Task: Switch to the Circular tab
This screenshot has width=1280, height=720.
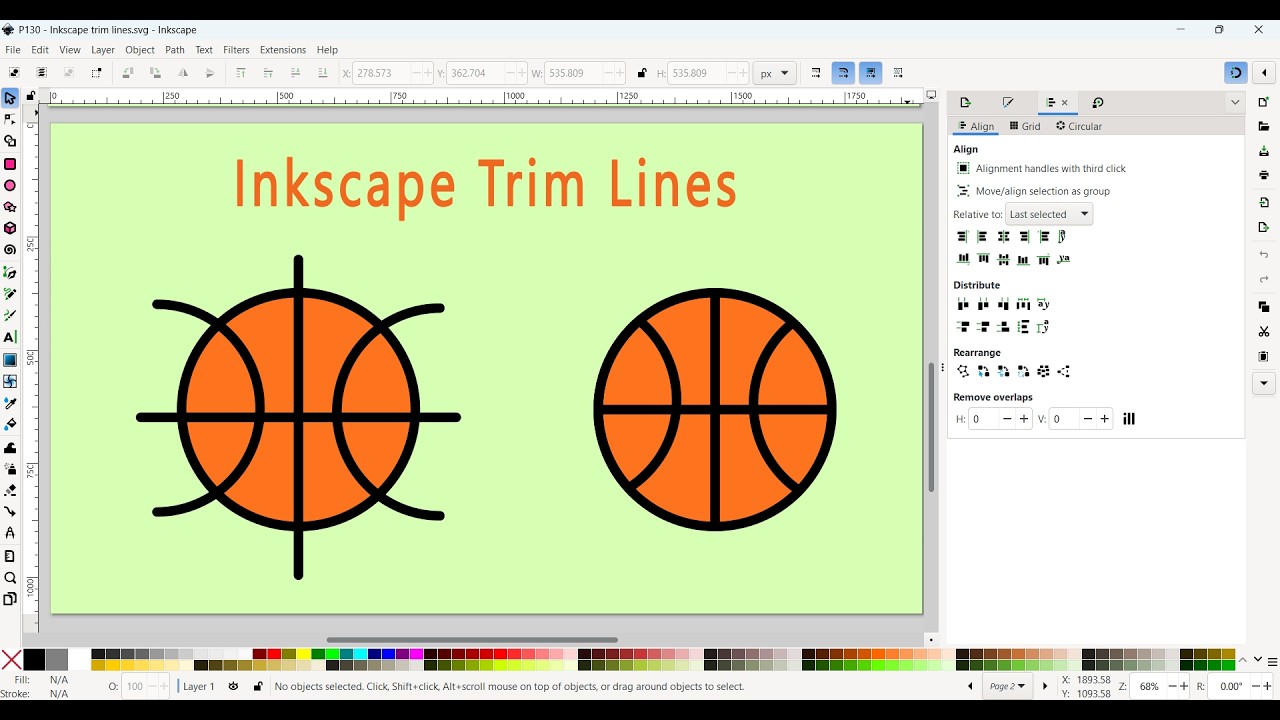Action: [1079, 126]
